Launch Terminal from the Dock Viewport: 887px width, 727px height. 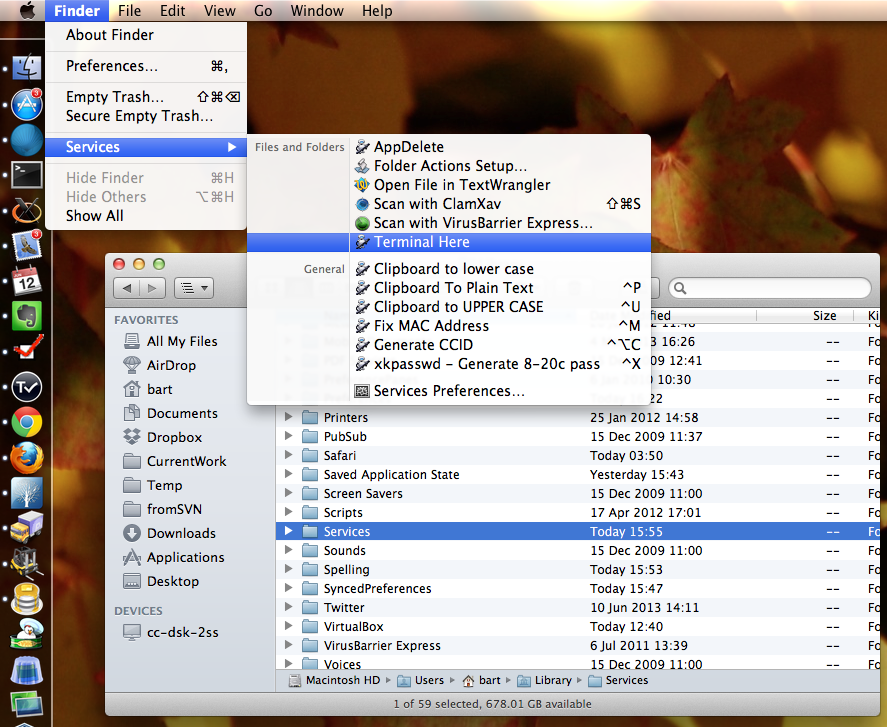tap(27, 175)
